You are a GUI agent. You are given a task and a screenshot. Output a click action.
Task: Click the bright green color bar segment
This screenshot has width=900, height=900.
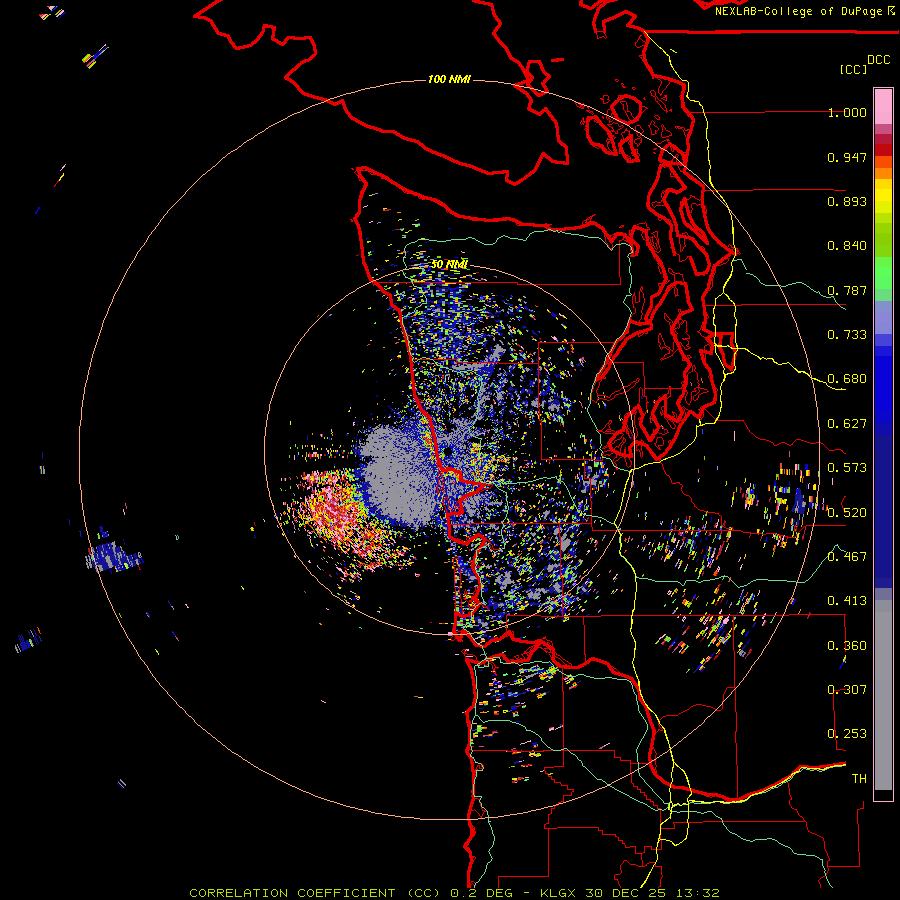point(883,273)
